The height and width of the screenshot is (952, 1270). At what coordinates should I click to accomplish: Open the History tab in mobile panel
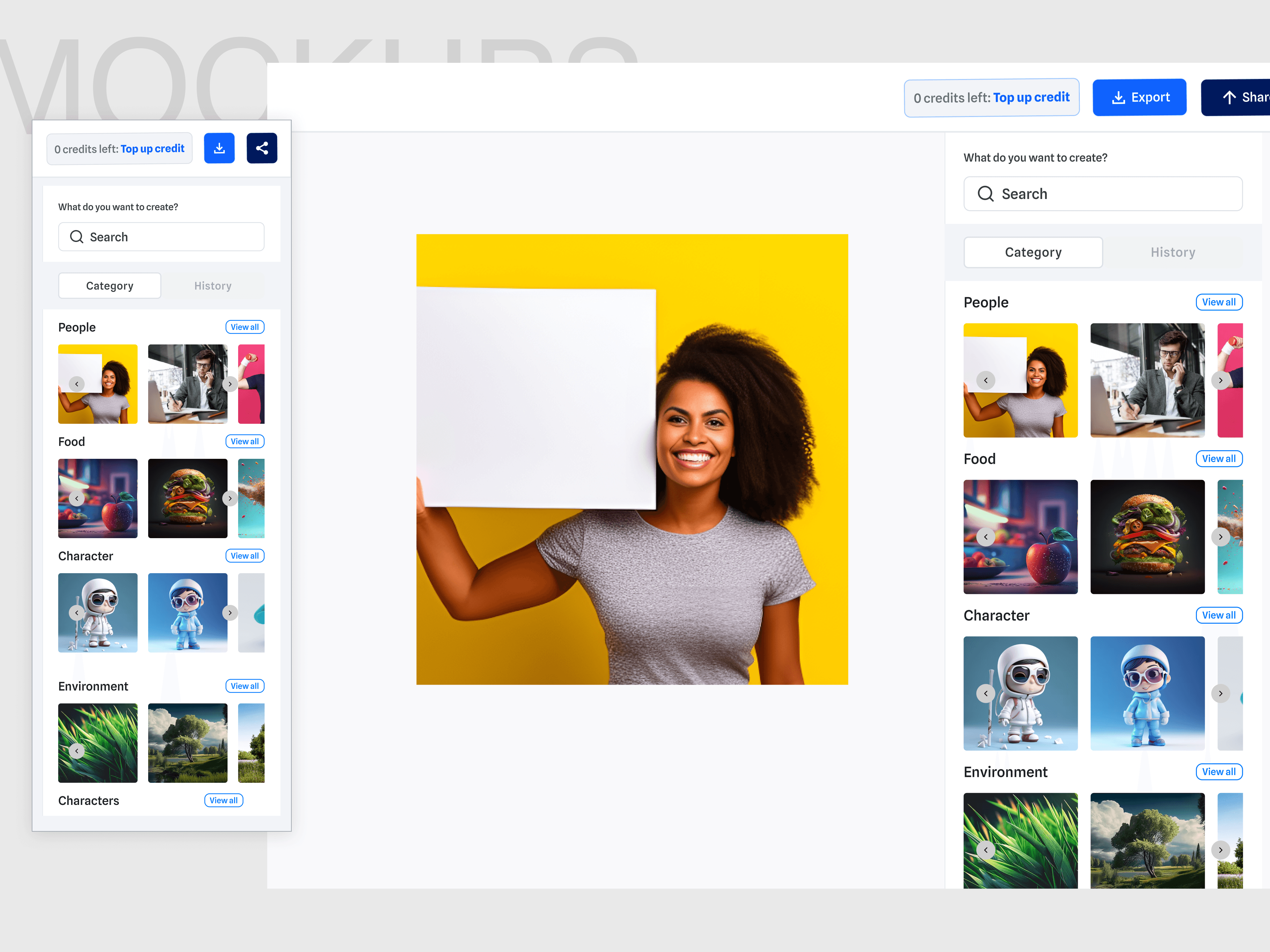[x=212, y=286]
